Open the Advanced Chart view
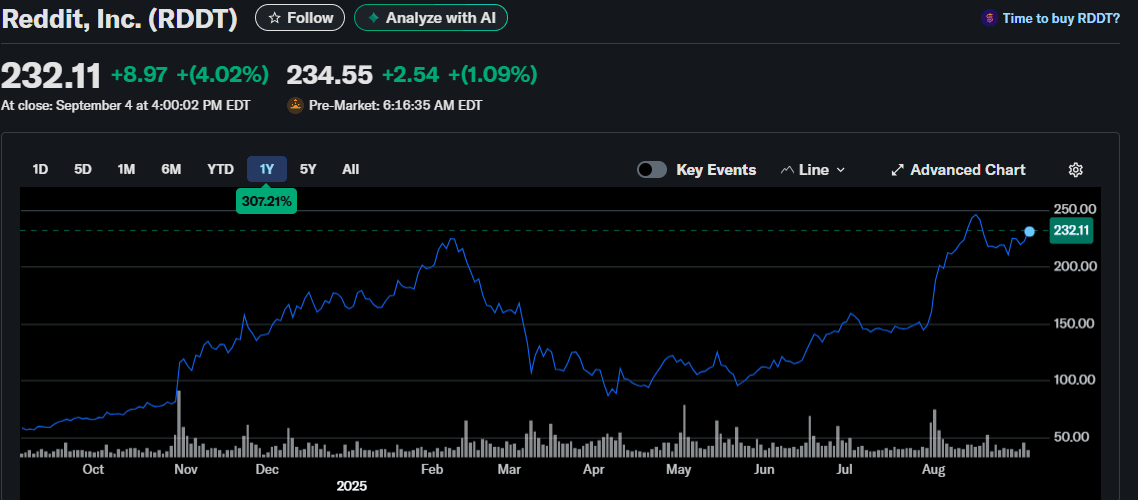1138x500 pixels. 967,170
